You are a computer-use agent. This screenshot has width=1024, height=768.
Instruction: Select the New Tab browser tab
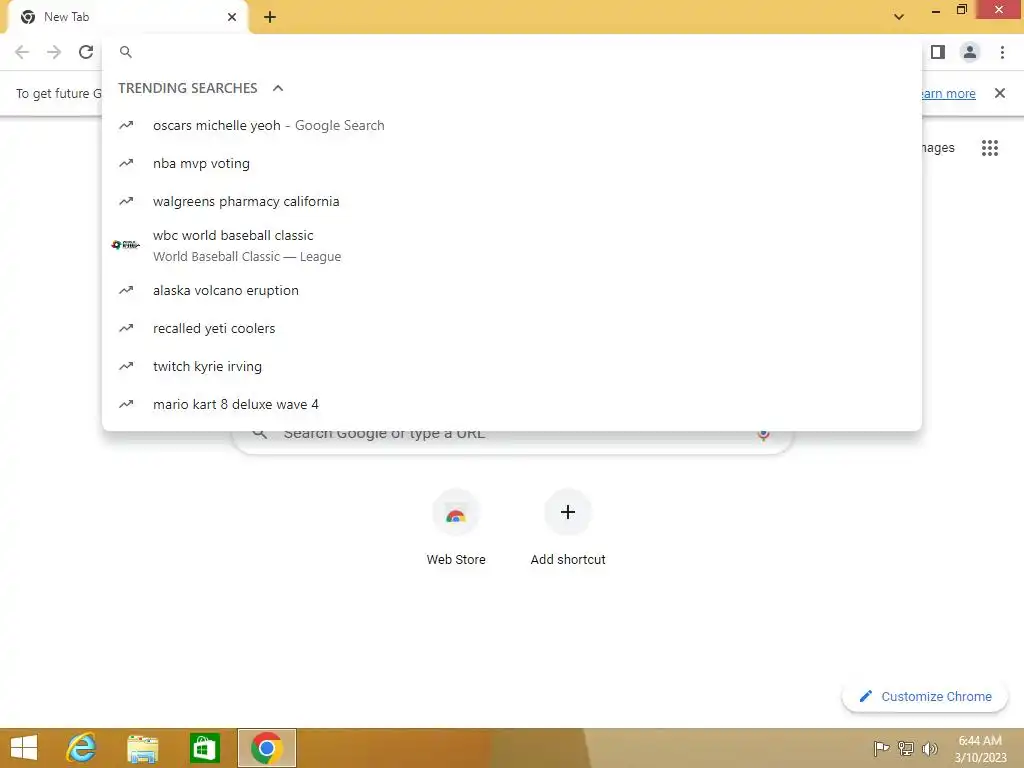coord(127,17)
